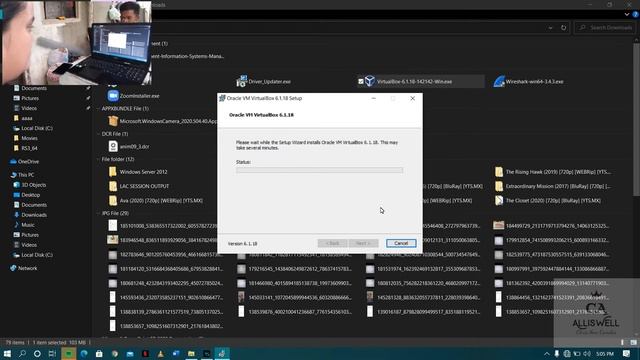Select the anim09_3.dcr file icon

(x=113, y=146)
